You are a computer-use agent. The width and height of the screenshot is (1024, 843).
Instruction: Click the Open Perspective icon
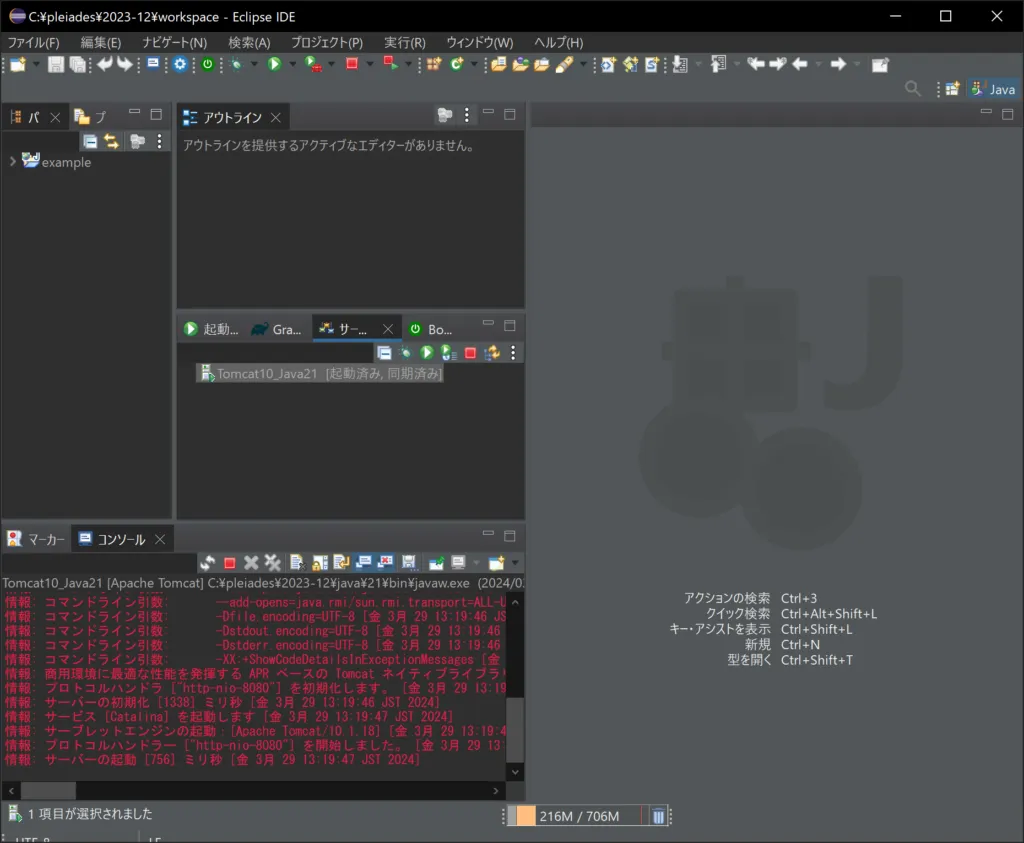pos(952,89)
